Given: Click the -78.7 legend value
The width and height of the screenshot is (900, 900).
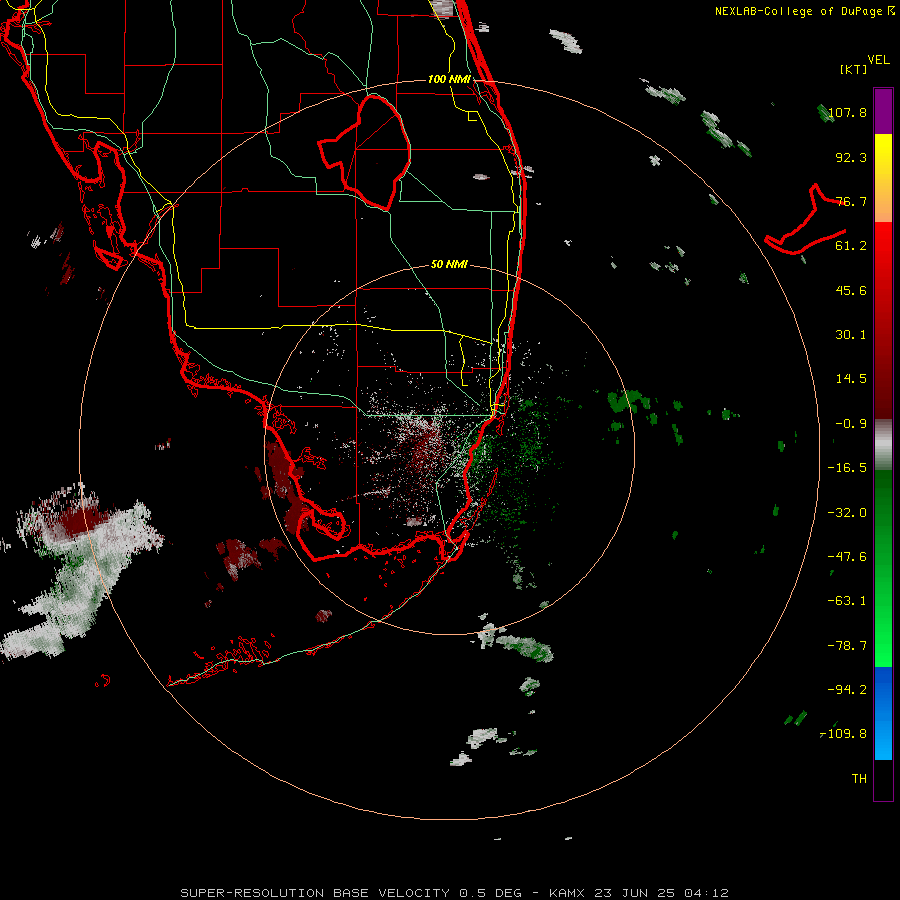Looking at the screenshot, I should pyautogui.click(x=847, y=646).
